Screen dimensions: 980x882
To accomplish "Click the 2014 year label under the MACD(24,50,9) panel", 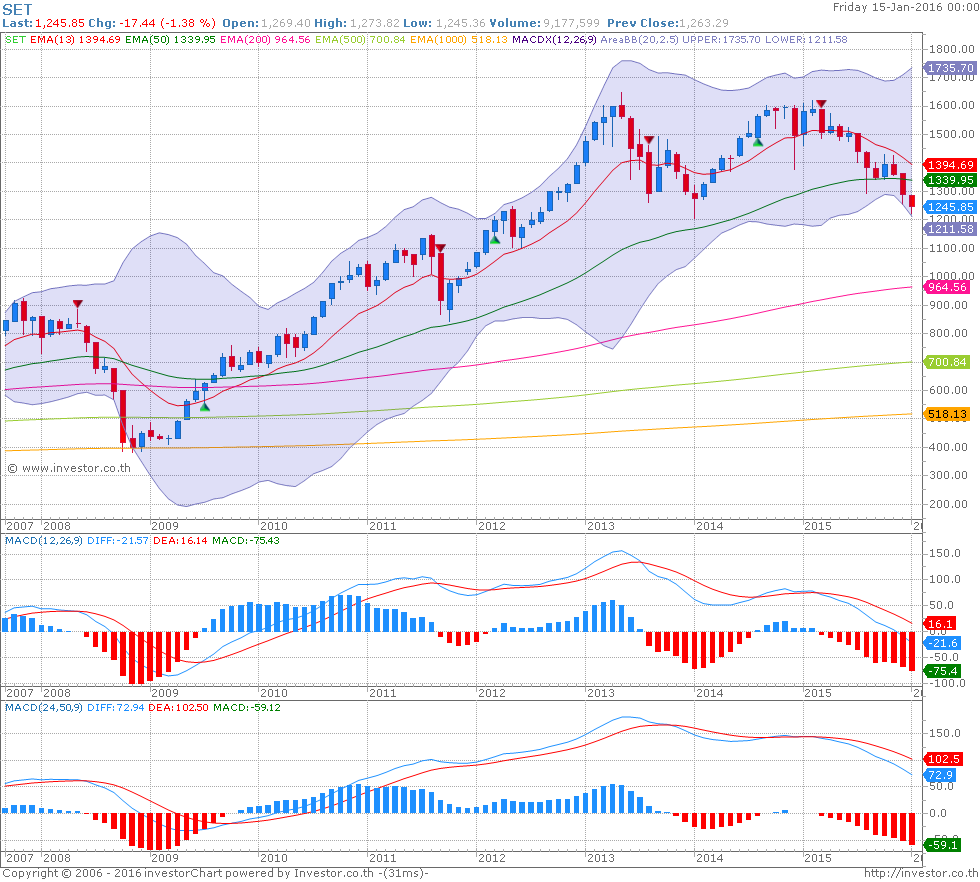I will 709,858.
